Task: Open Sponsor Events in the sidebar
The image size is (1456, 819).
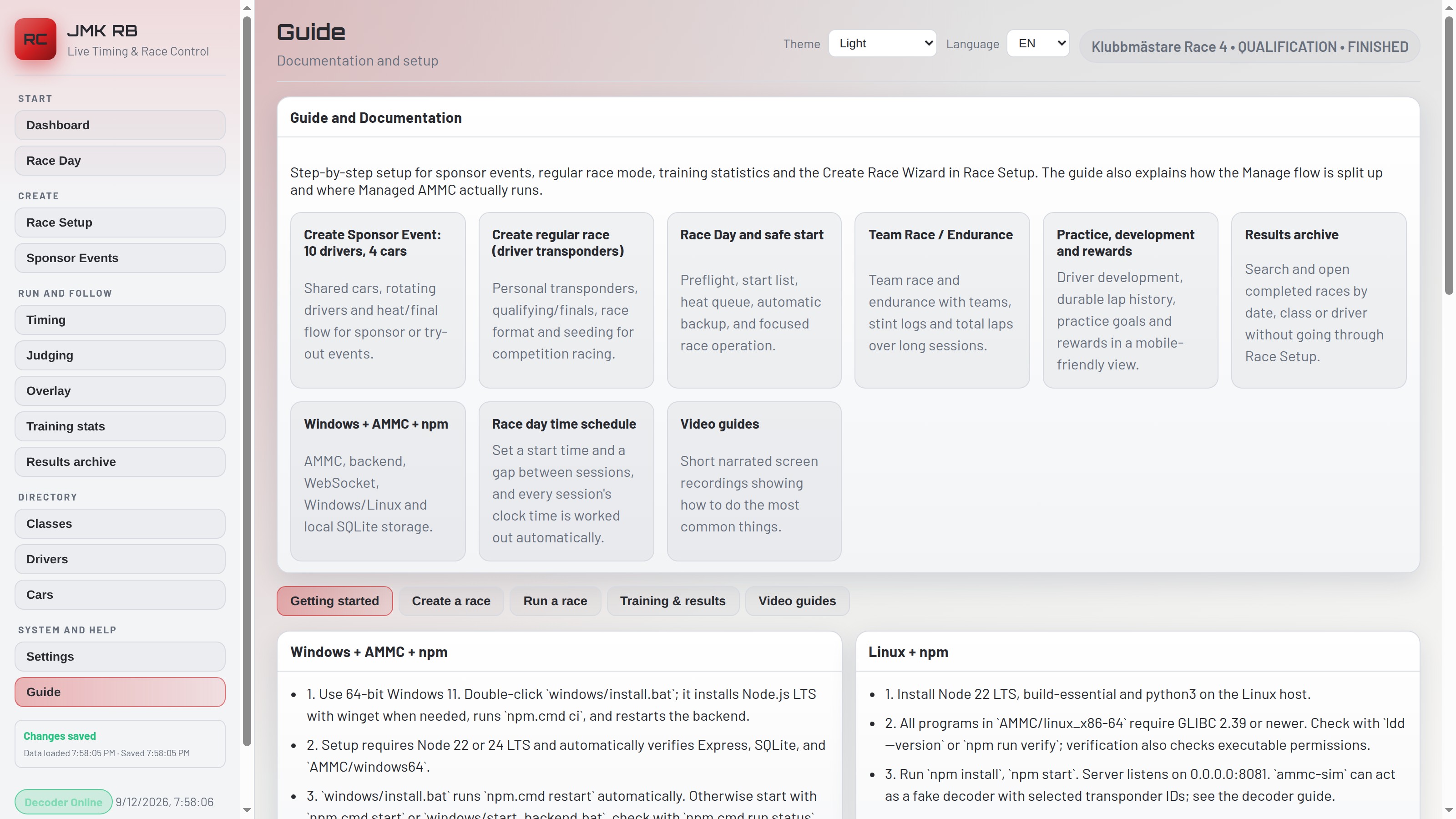Action: [120, 258]
